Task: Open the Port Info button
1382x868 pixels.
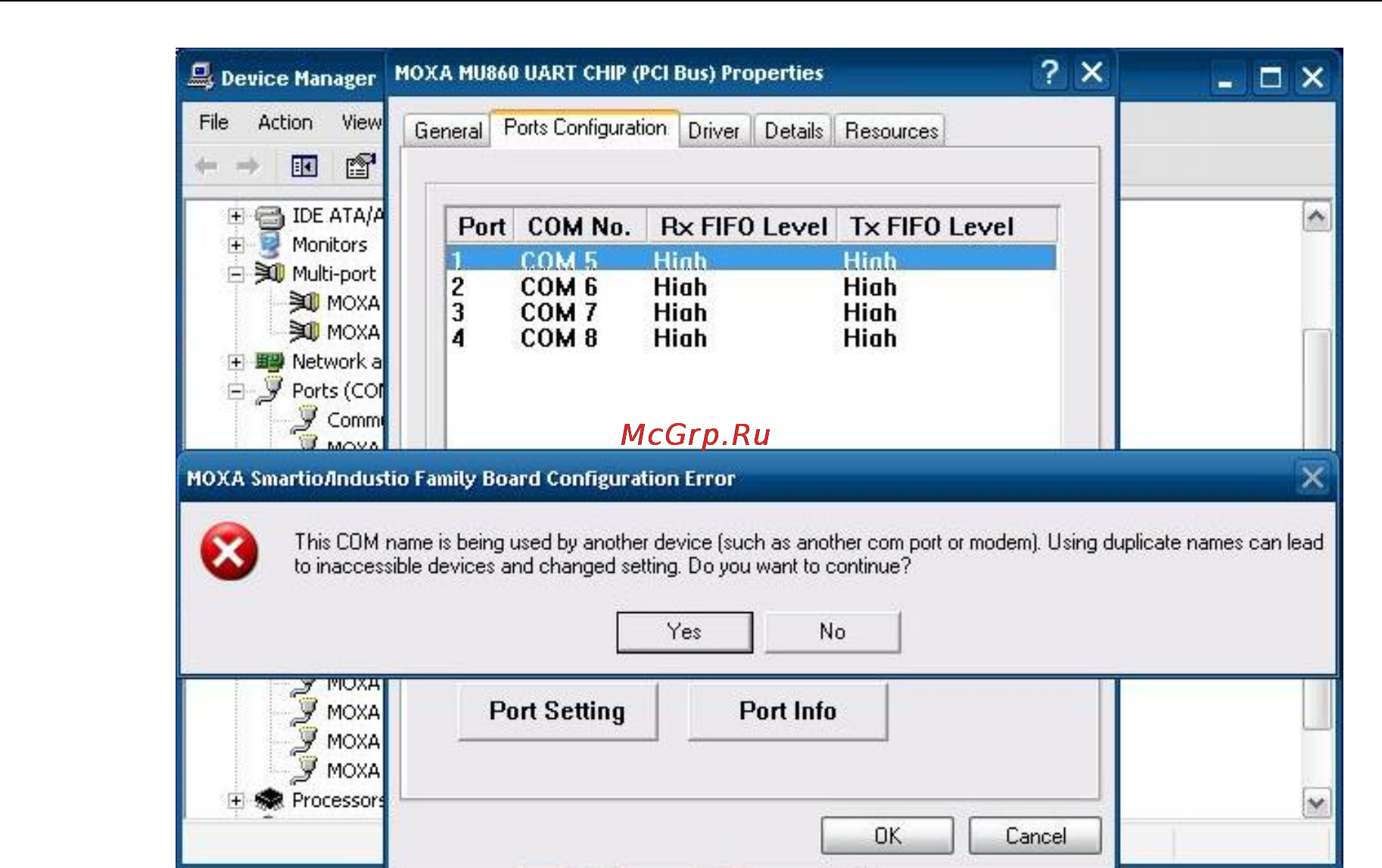Action: pos(788,711)
